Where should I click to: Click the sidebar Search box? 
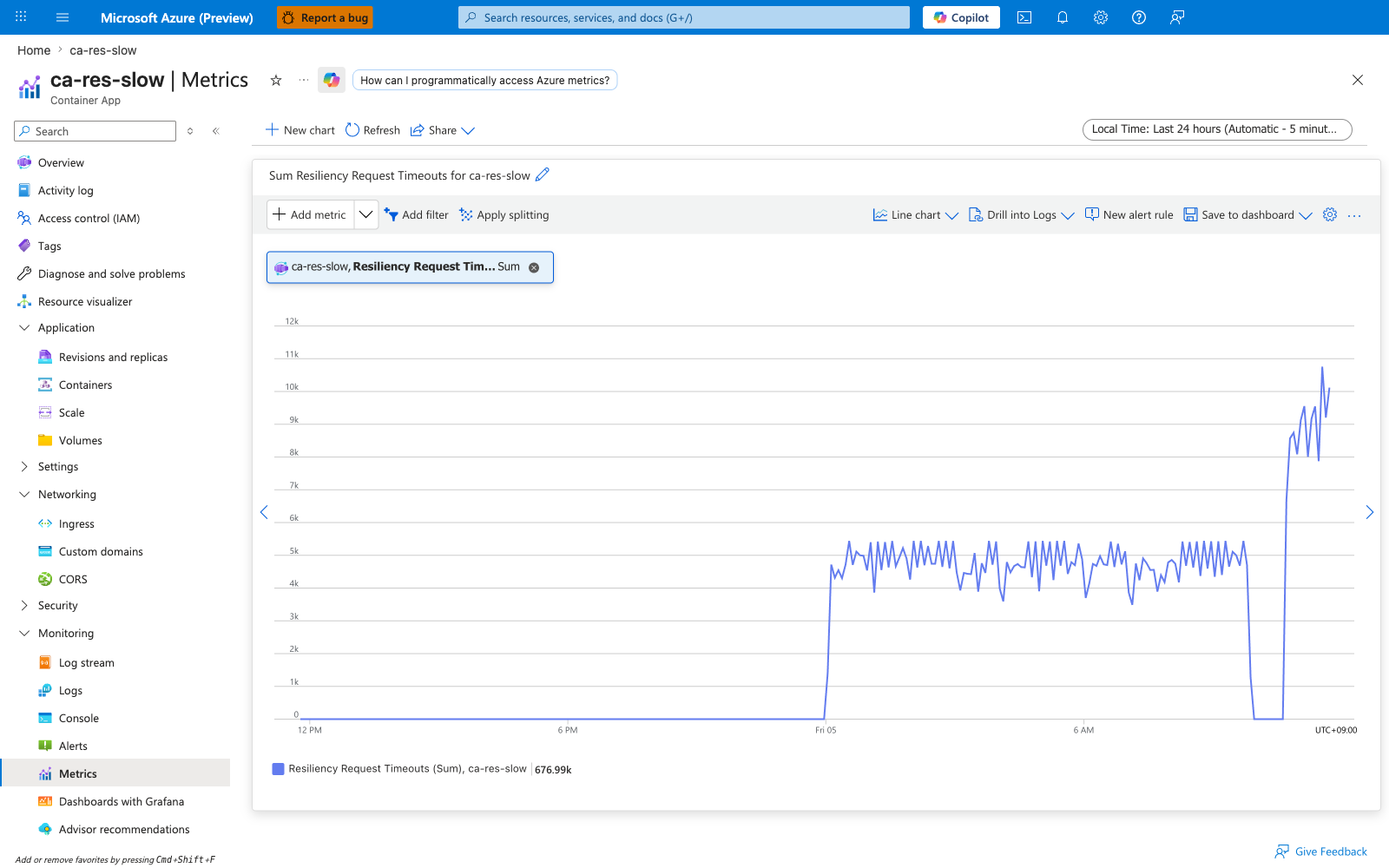point(95,131)
